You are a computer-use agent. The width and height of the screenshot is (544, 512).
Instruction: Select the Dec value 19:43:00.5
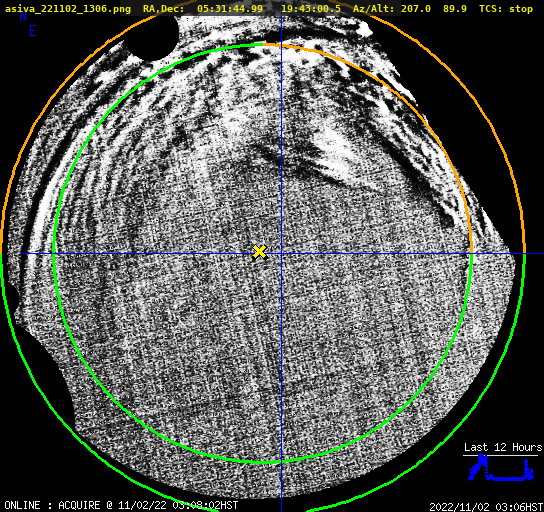311,9
